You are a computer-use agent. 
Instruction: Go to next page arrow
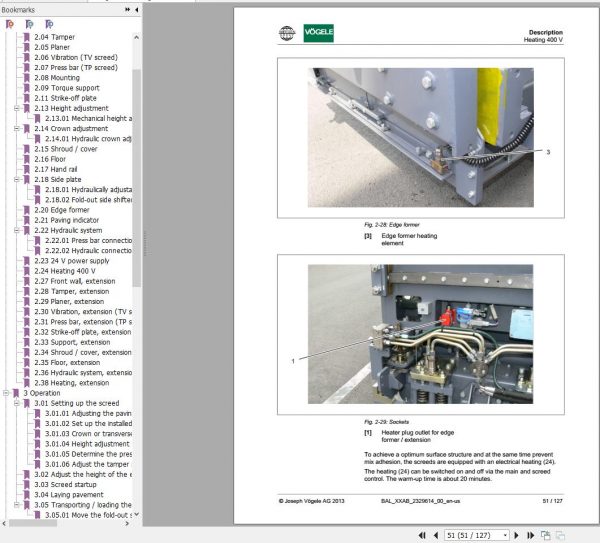tap(516, 535)
